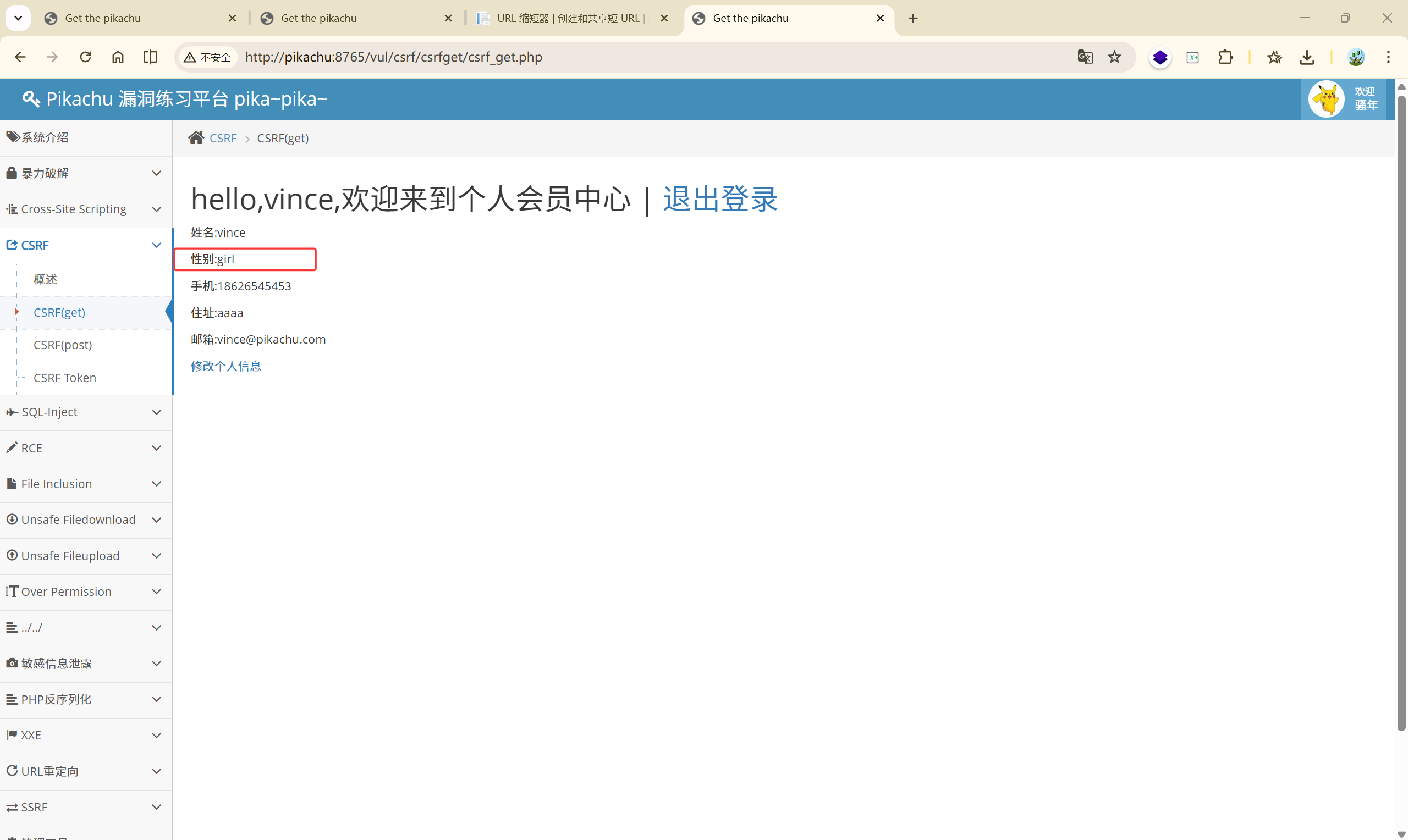
Task: Click the Pikachu avatar in header
Action: click(x=1326, y=99)
